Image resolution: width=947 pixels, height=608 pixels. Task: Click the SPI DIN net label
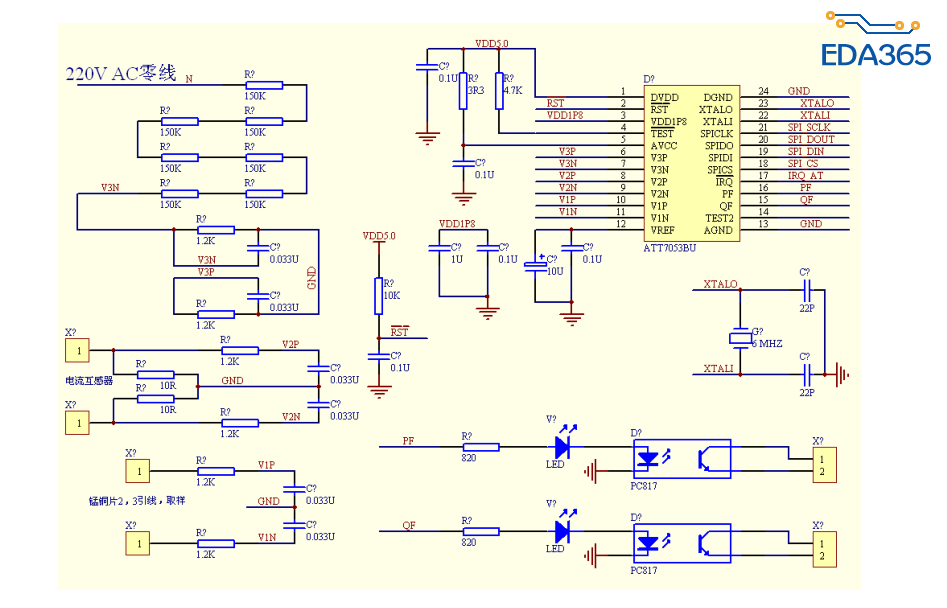click(806, 152)
